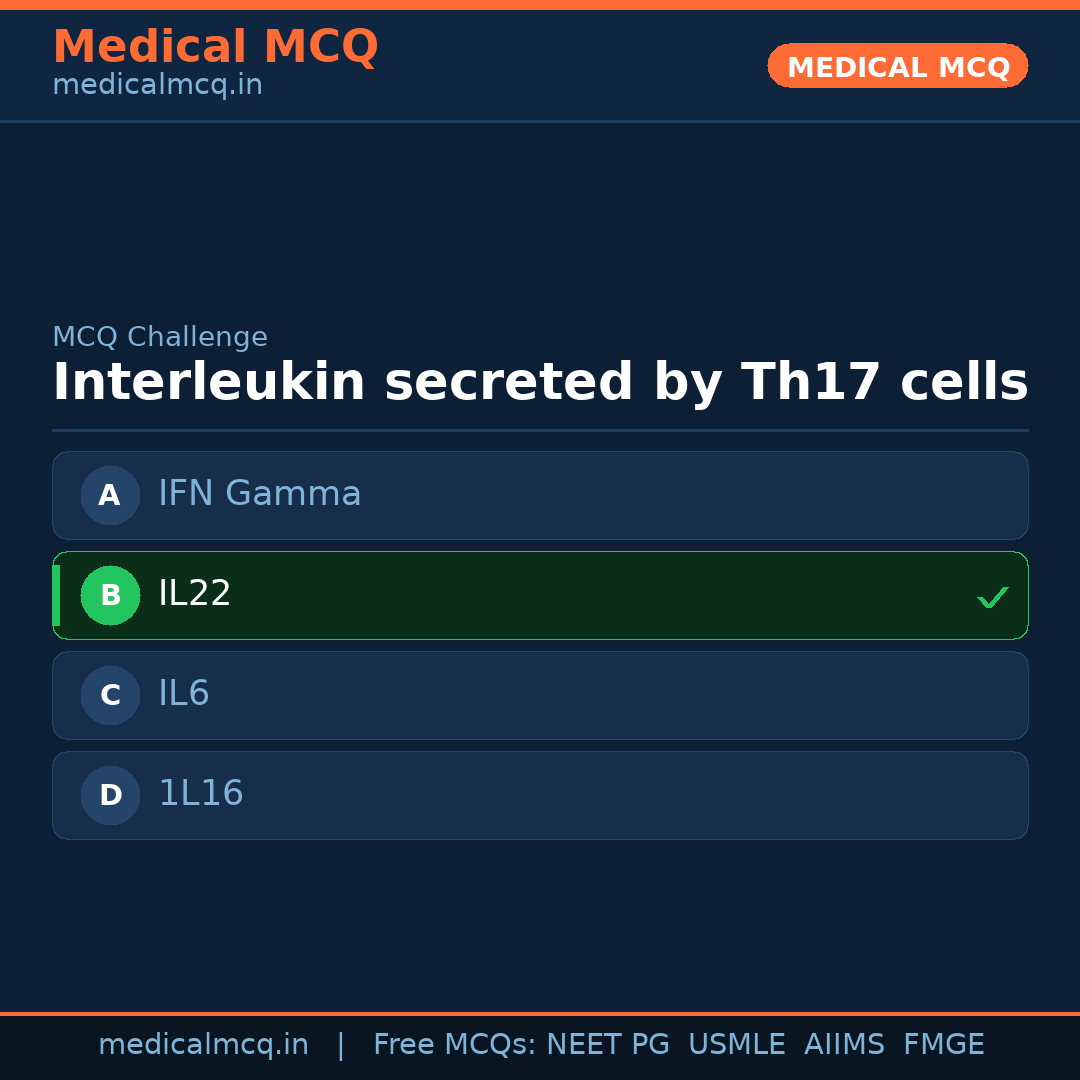Click the green bar beside IL22
The width and height of the screenshot is (1080, 1080).
coord(56,595)
